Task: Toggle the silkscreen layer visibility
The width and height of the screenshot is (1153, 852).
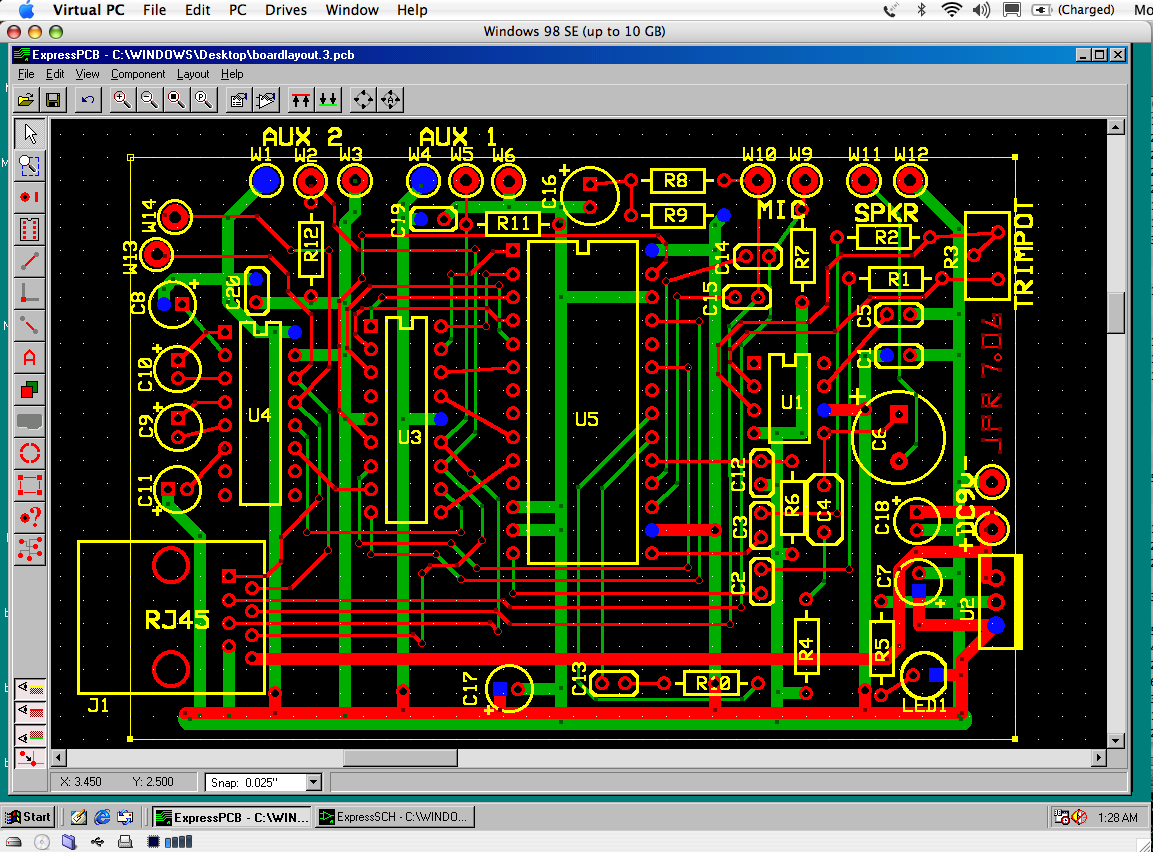Action: pos(30,689)
